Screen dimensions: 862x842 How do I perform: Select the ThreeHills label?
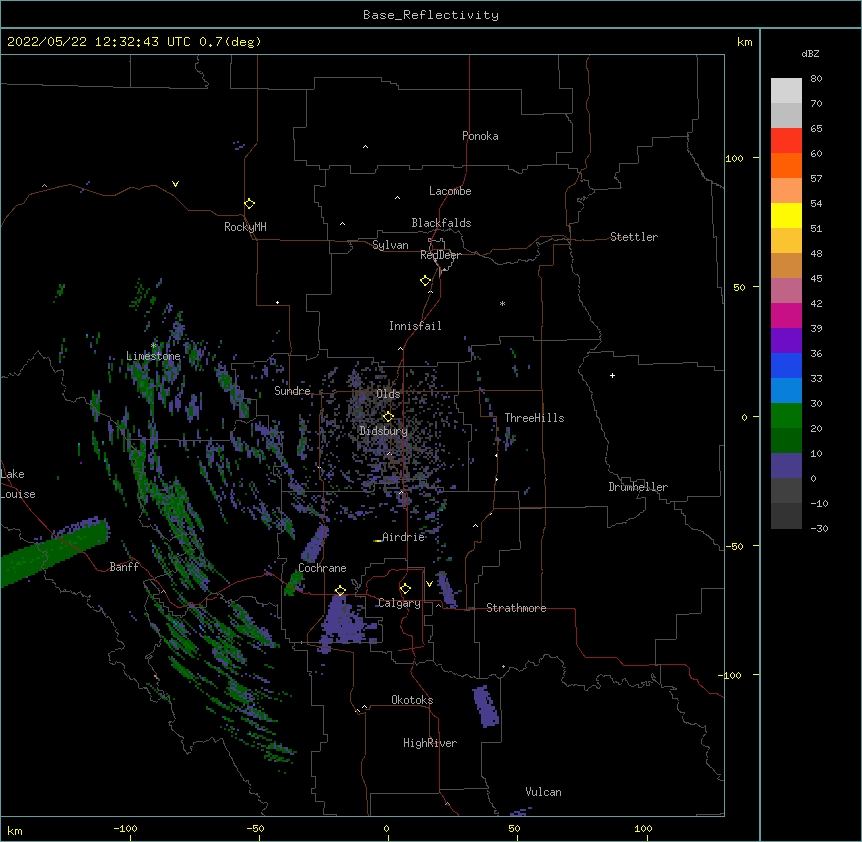[x=534, y=418]
